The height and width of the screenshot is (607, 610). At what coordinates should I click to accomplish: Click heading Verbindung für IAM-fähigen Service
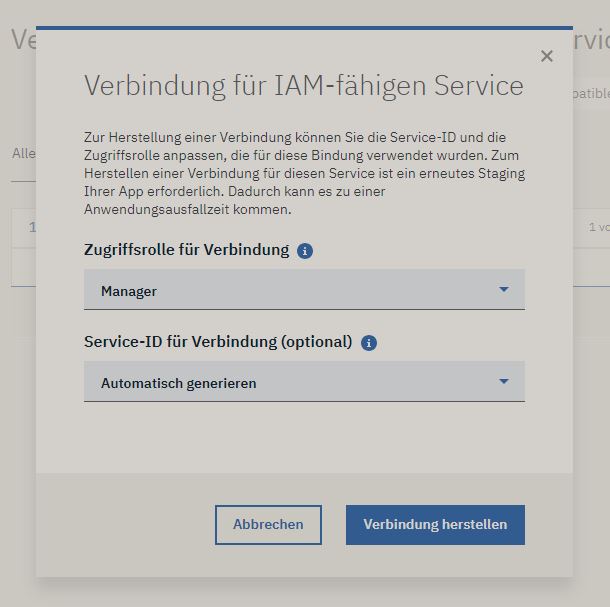coord(303,85)
